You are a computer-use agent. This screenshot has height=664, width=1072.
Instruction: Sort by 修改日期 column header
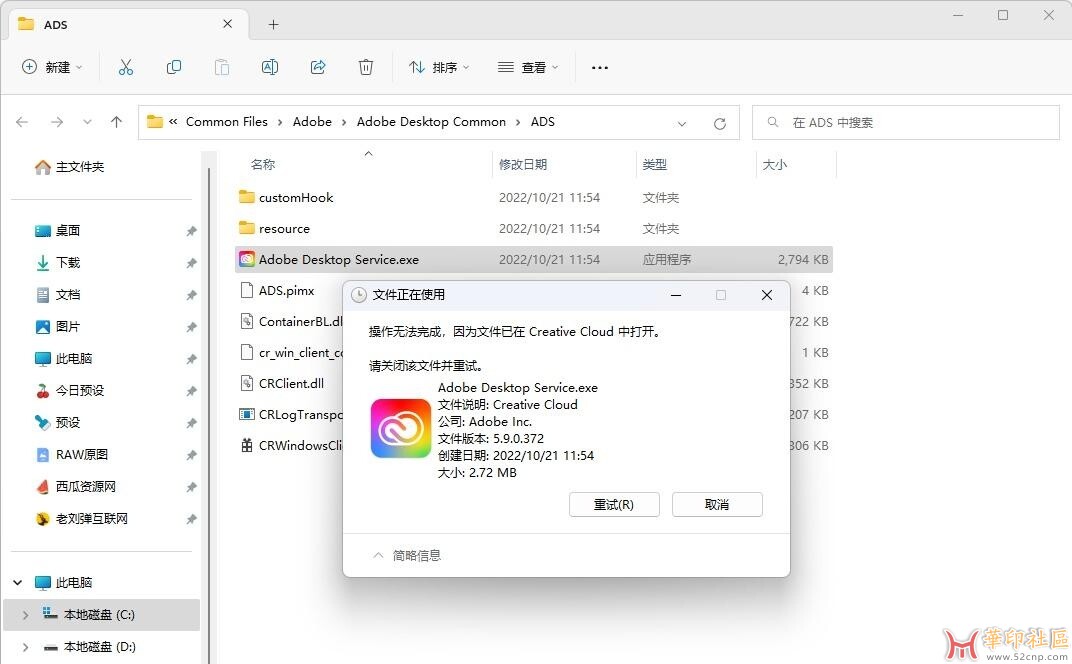click(x=523, y=165)
